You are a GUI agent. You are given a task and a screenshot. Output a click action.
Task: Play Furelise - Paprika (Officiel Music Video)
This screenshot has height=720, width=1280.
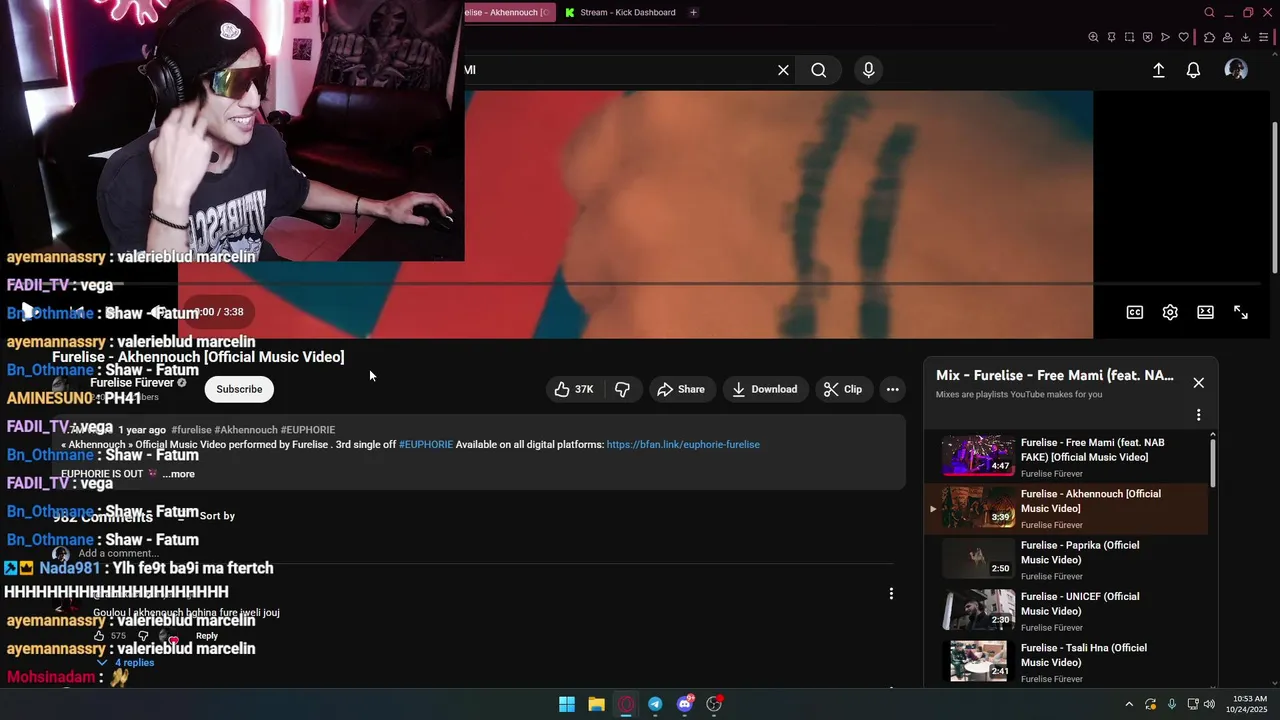coord(1065,560)
